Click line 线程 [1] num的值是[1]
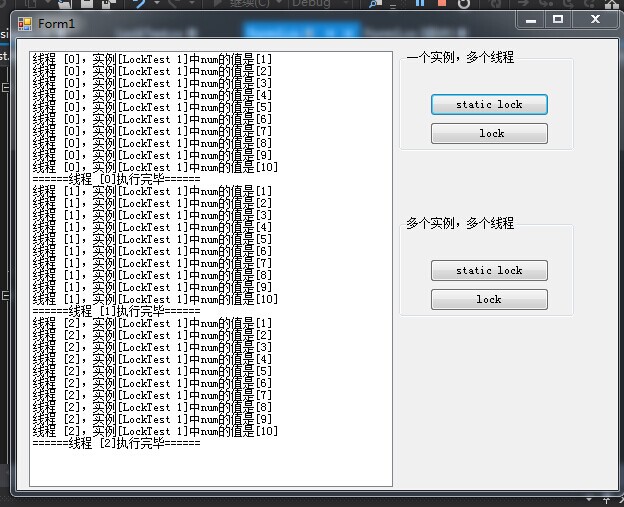The height and width of the screenshot is (507, 624). [x=152, y=191]
